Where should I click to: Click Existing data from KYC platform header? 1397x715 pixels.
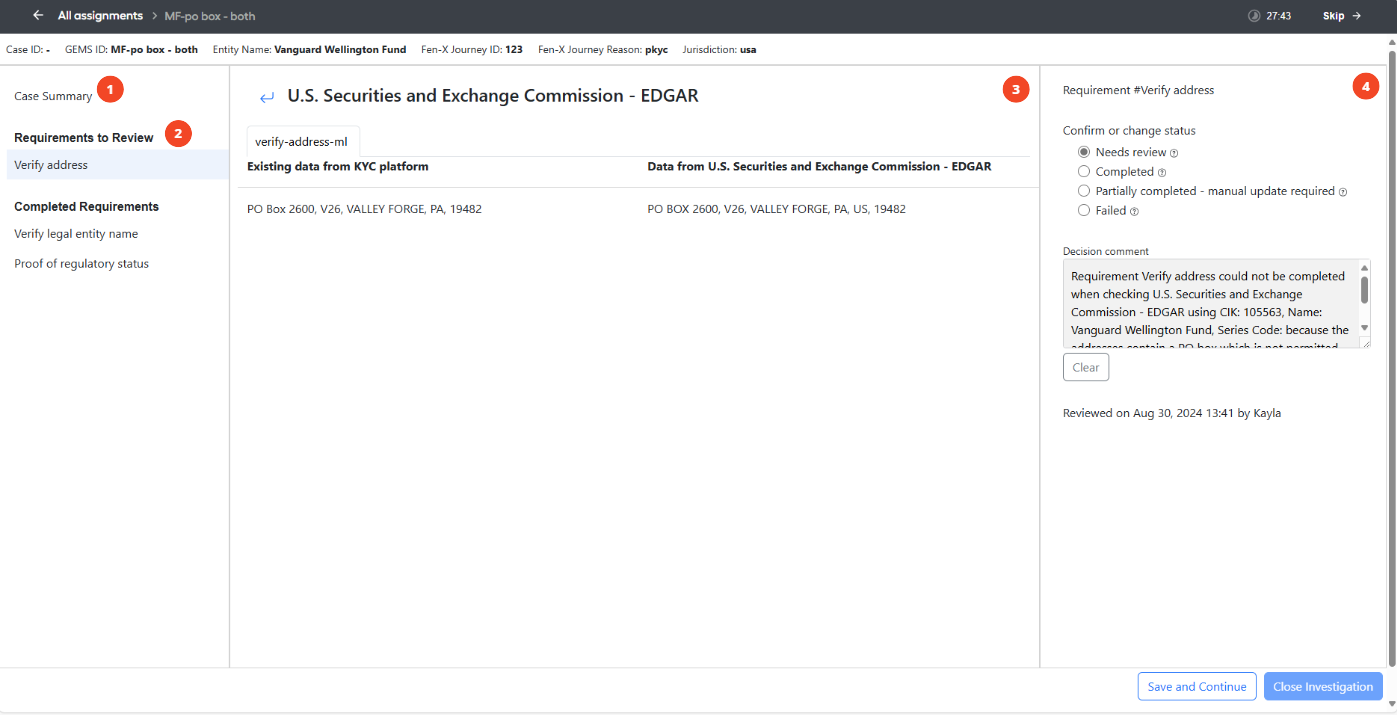[x=338, y=167]
